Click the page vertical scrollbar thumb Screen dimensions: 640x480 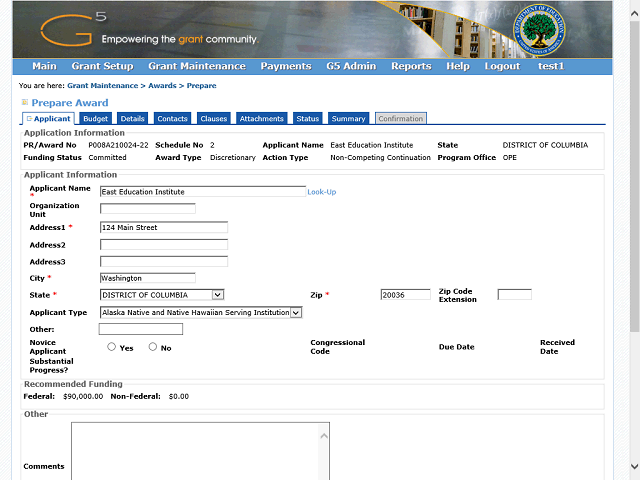coord(634,176)
